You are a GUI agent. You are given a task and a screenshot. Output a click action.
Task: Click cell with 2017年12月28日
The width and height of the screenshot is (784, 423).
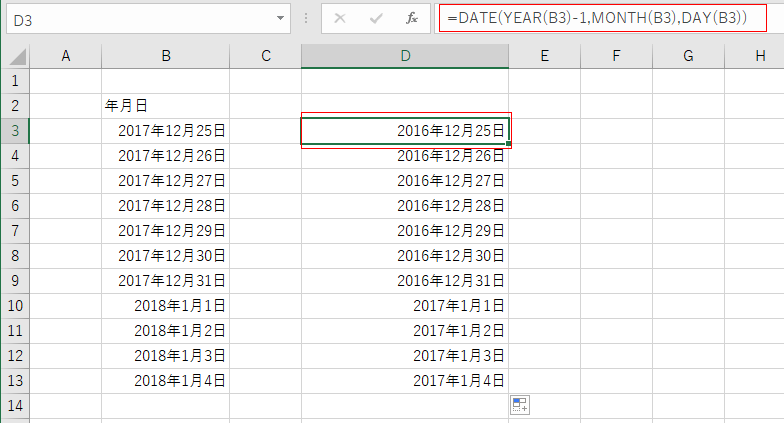(166, 206)
